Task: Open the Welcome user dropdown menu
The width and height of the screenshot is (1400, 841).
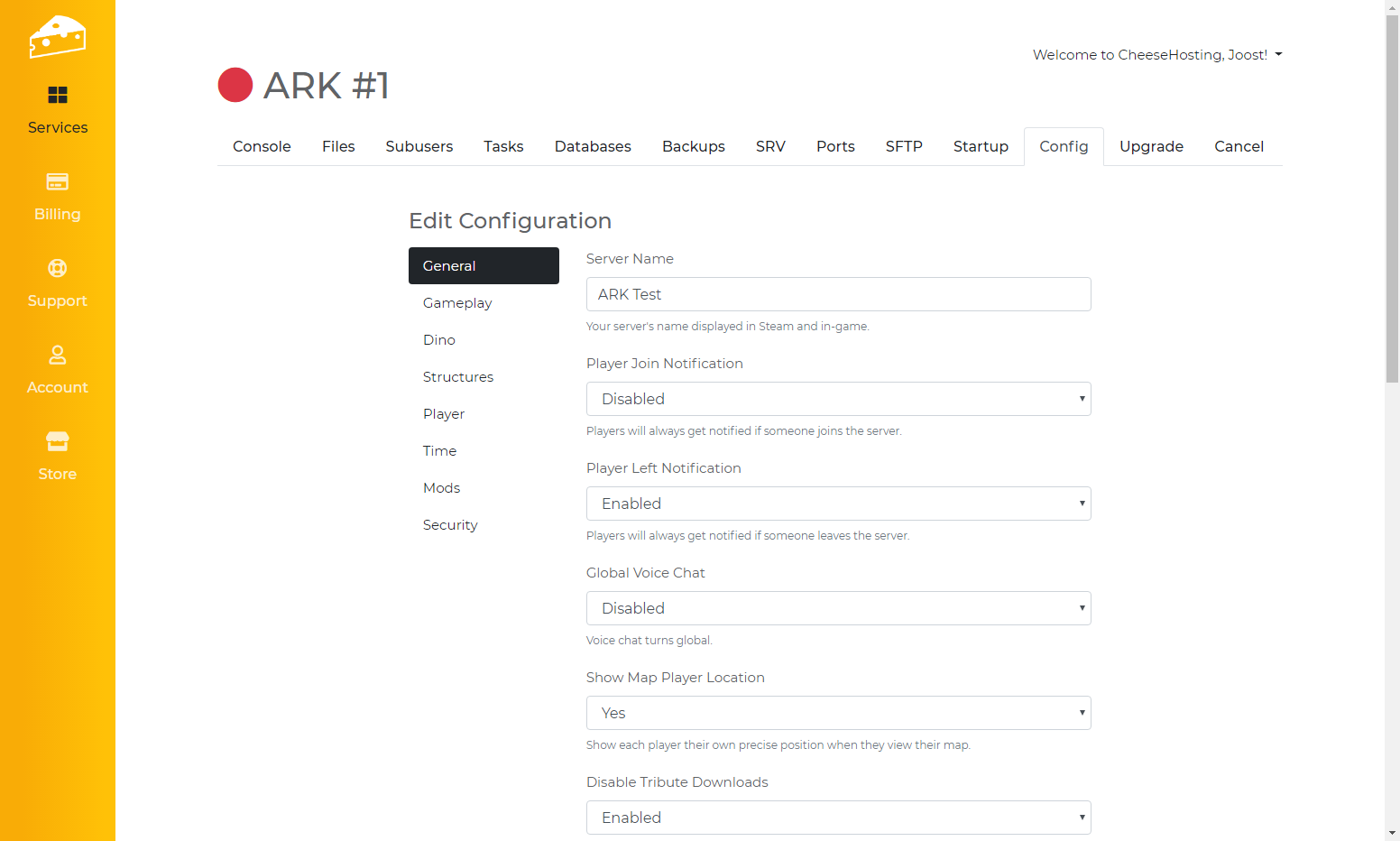Action: pyautogui.click(x=1156, y=55)
